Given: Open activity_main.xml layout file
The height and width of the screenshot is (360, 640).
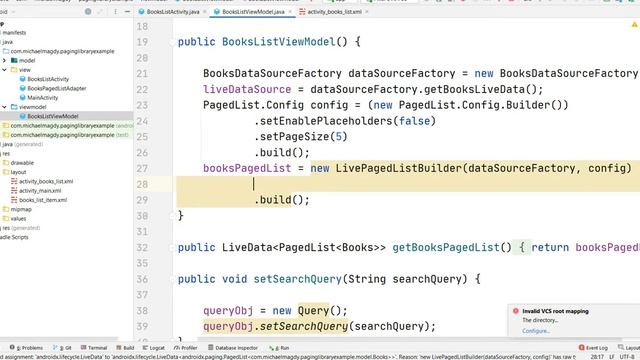Looking at the screenshot, I should 40,191.
